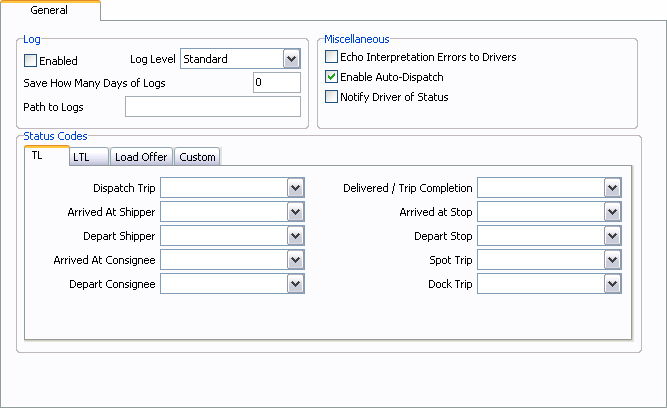Open the Depart Stop dropdown
667x408 pixels.
point(612,236)
